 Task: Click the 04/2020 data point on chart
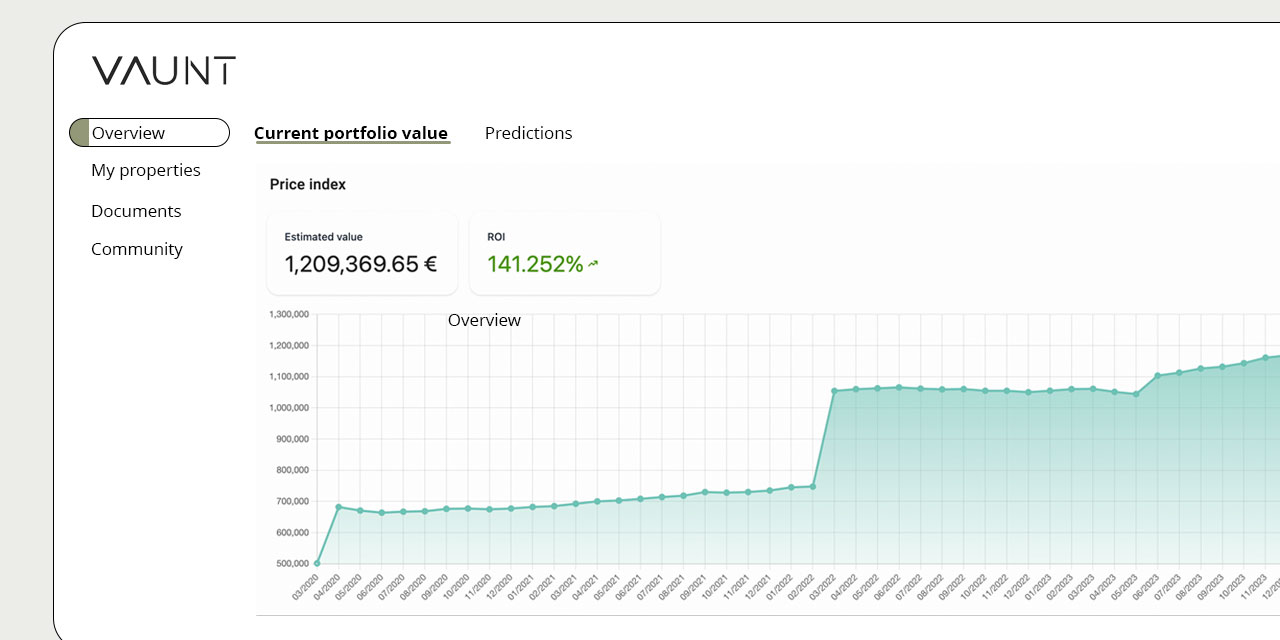pyautogui.click(x=339, y=507)
